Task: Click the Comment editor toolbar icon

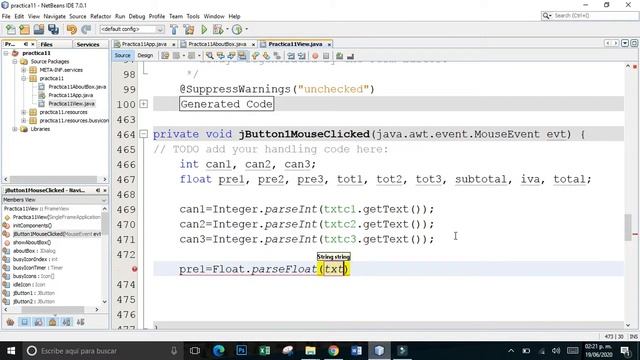Action: pyautogui.click(x=339, y=56)
